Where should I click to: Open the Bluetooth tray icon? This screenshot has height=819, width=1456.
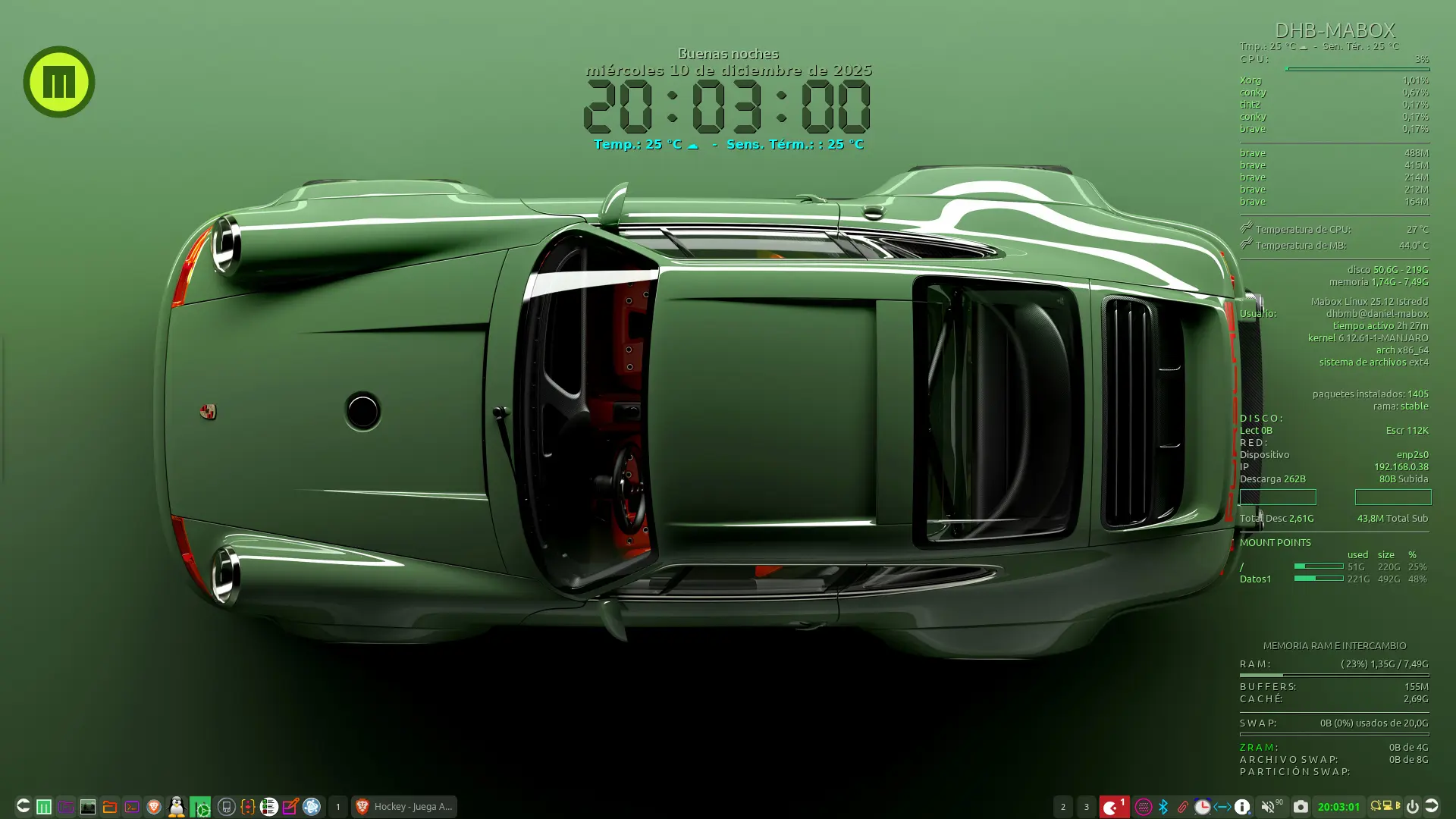coord(1163,807)
